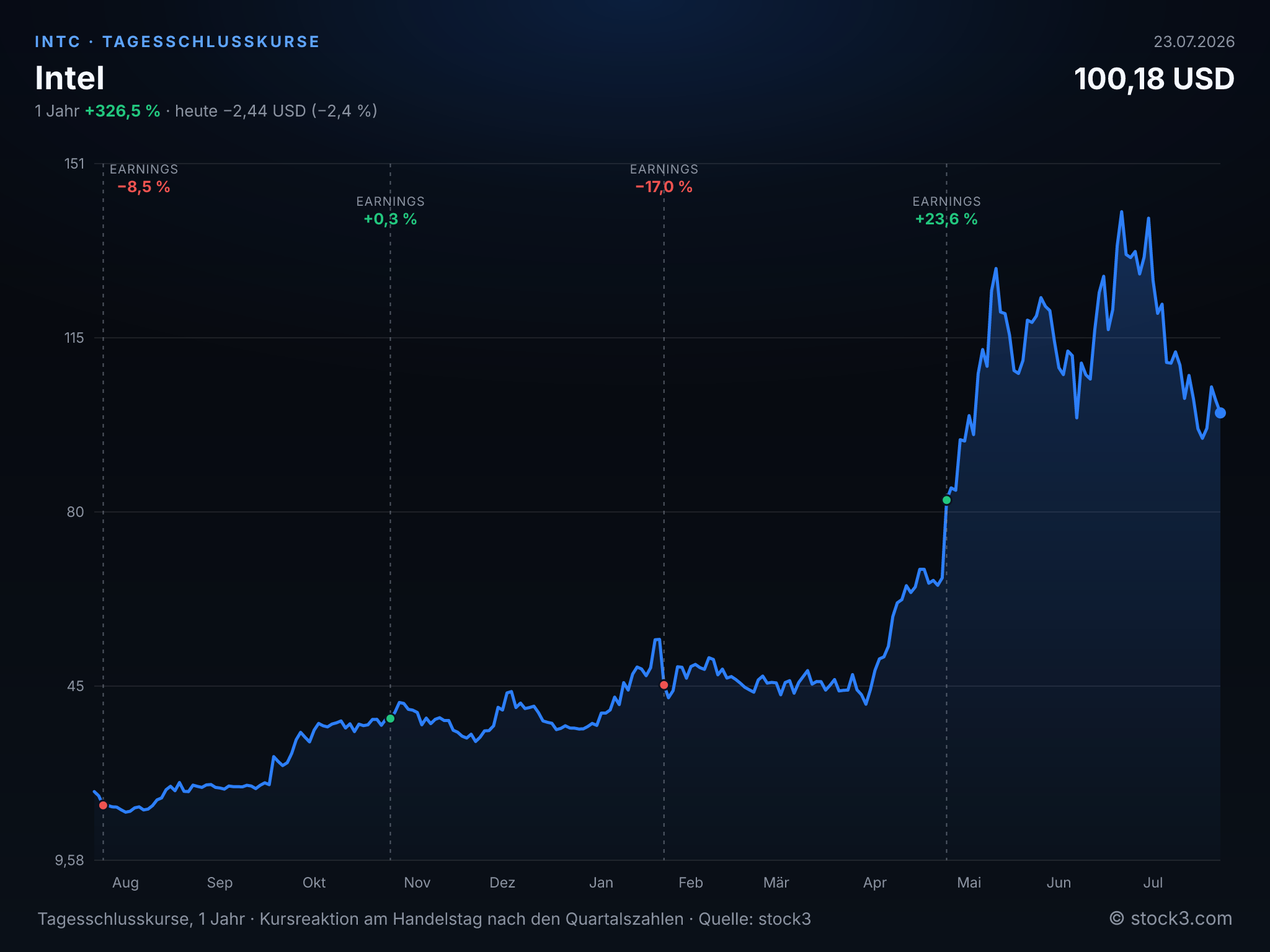Click the green earnings dot near November
Image resolution: width=1270 pixels, height=952 pixels.
tap(390, 718)
